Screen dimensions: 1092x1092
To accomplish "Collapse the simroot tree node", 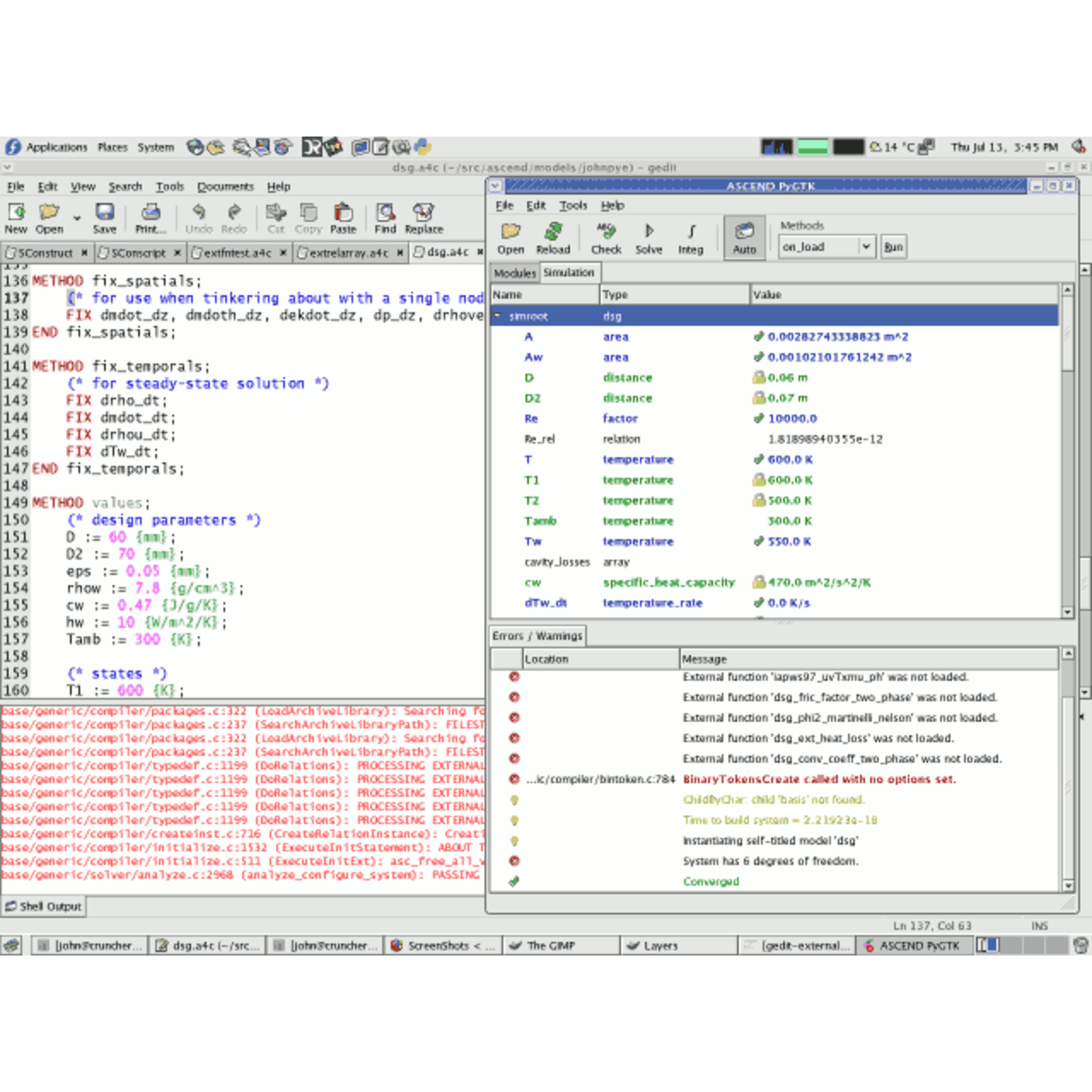I will (498, 317).
